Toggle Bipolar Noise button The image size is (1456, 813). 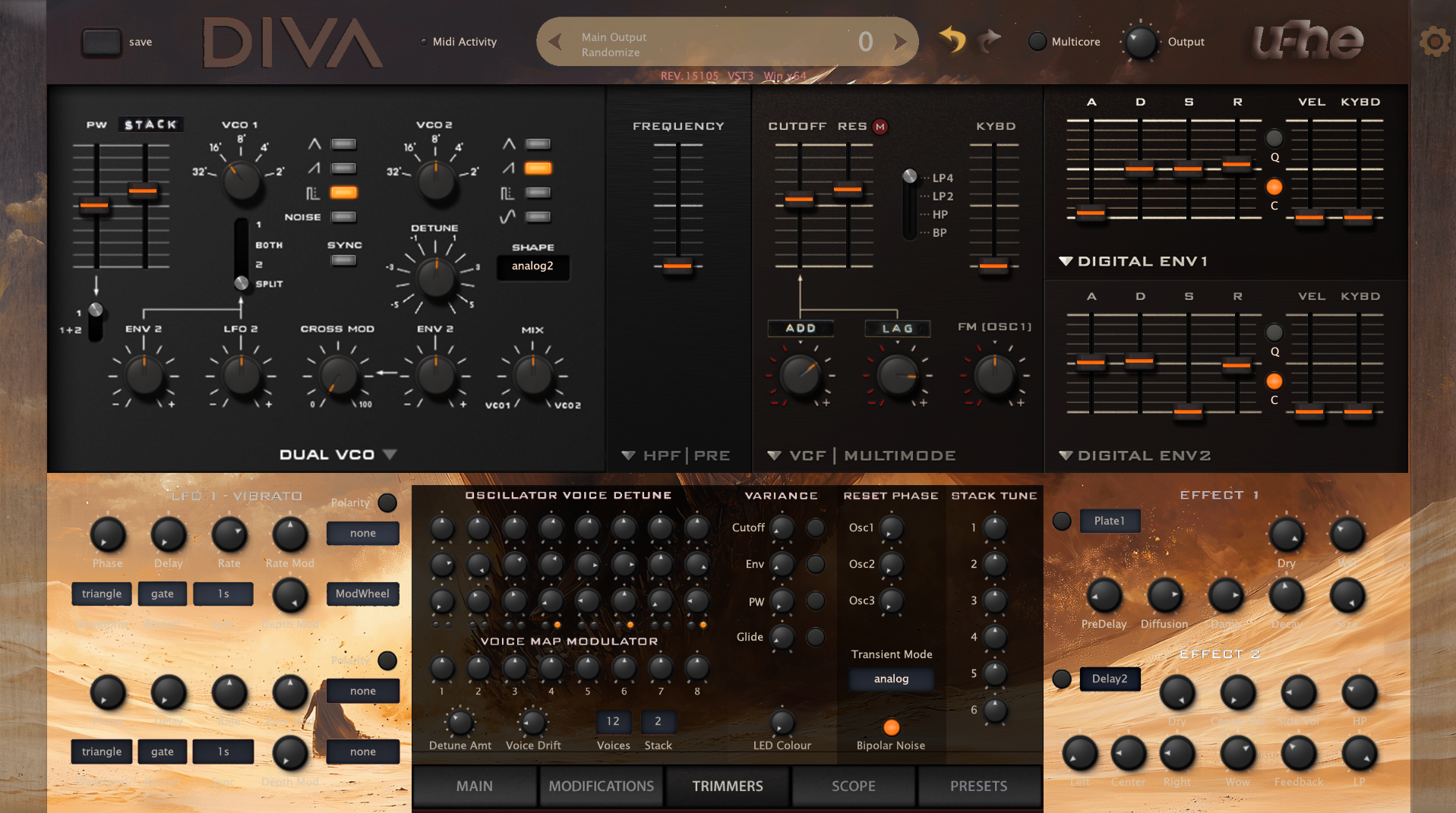[891, 727]
